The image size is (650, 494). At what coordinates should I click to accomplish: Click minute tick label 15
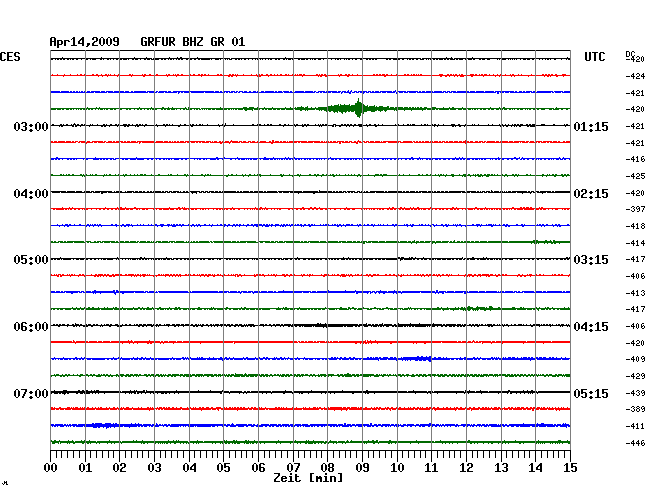570,468
